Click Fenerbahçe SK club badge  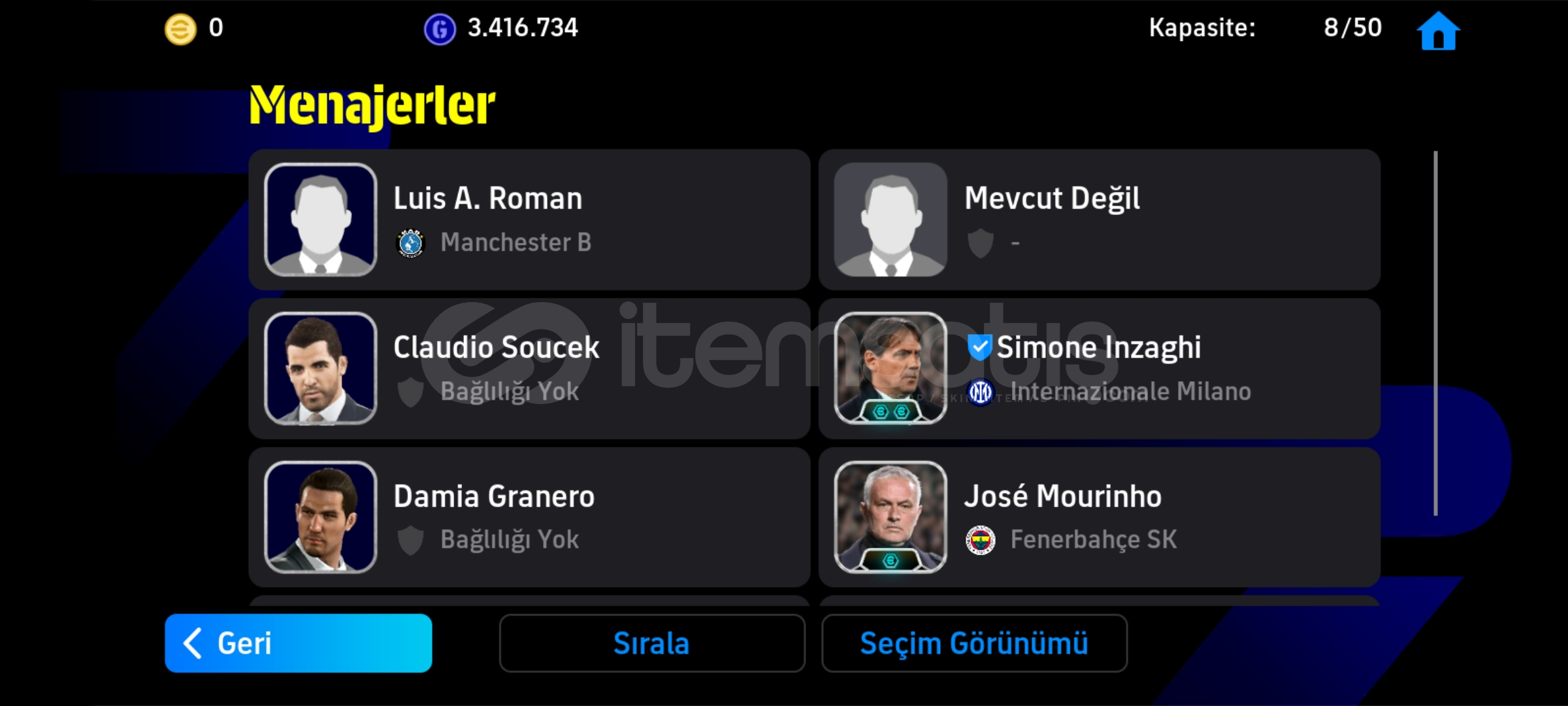coord(980,541)
